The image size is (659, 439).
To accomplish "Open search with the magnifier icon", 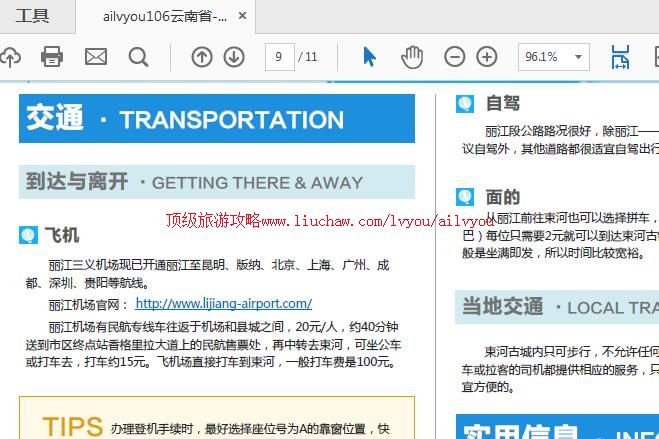I will point(139,57).
